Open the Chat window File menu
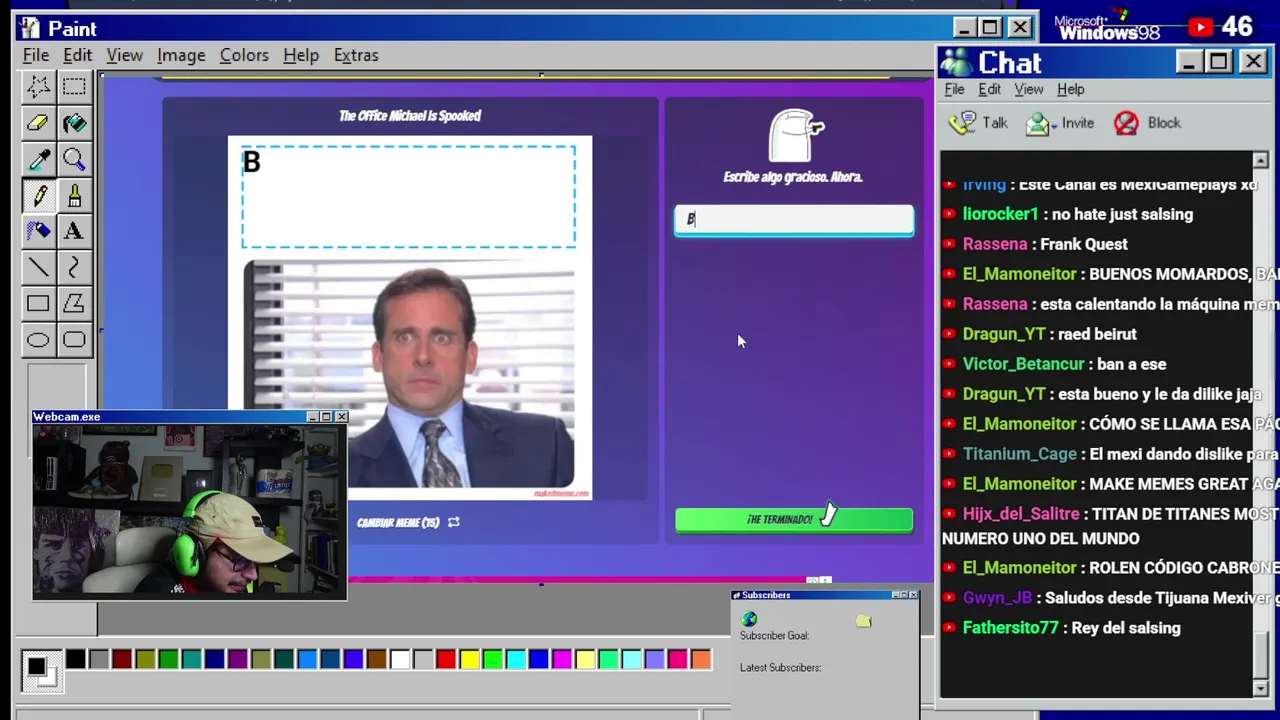1280x720 pixels. (x=954, y=89)
